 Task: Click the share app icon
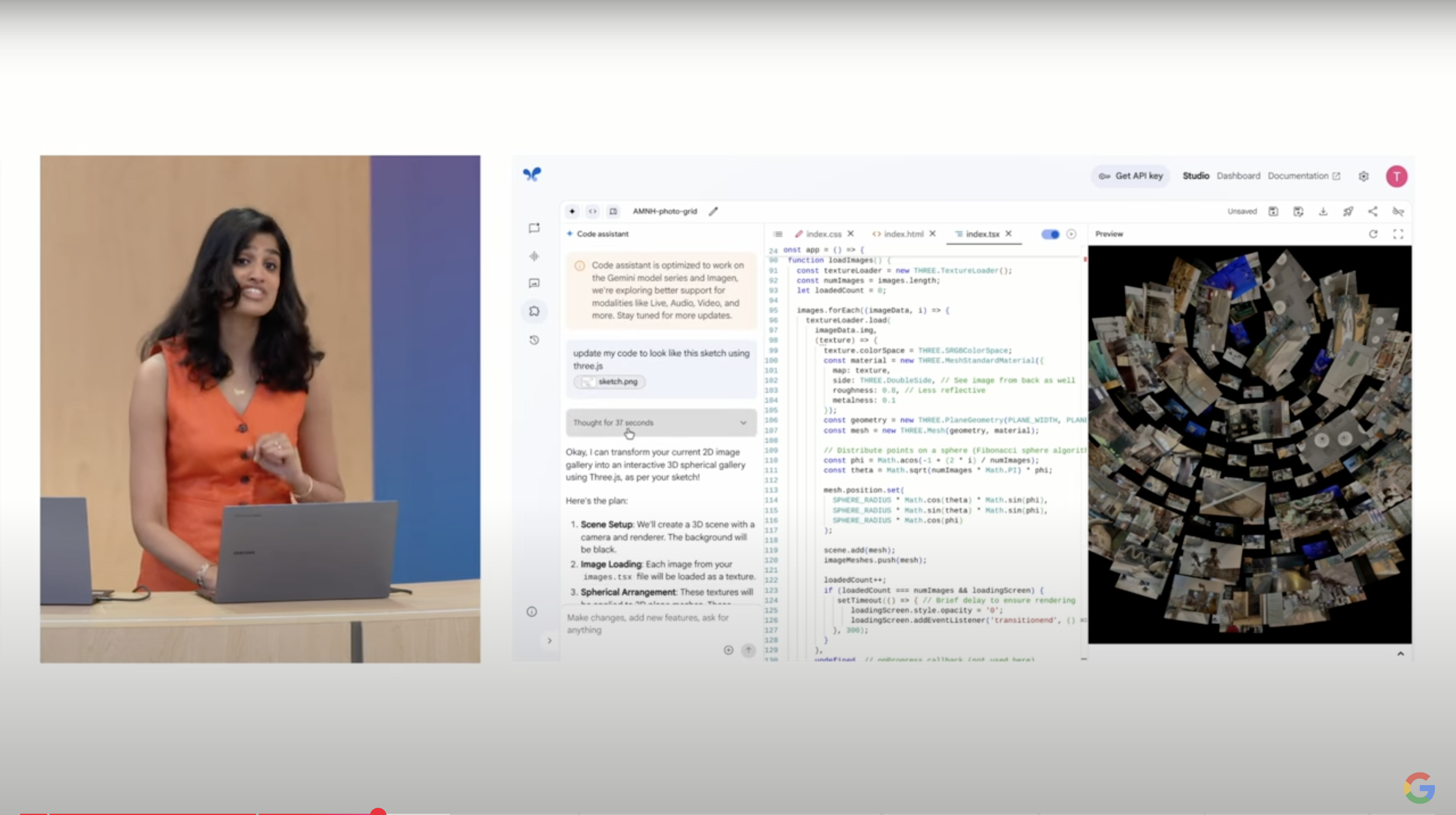coord(1372,212)
